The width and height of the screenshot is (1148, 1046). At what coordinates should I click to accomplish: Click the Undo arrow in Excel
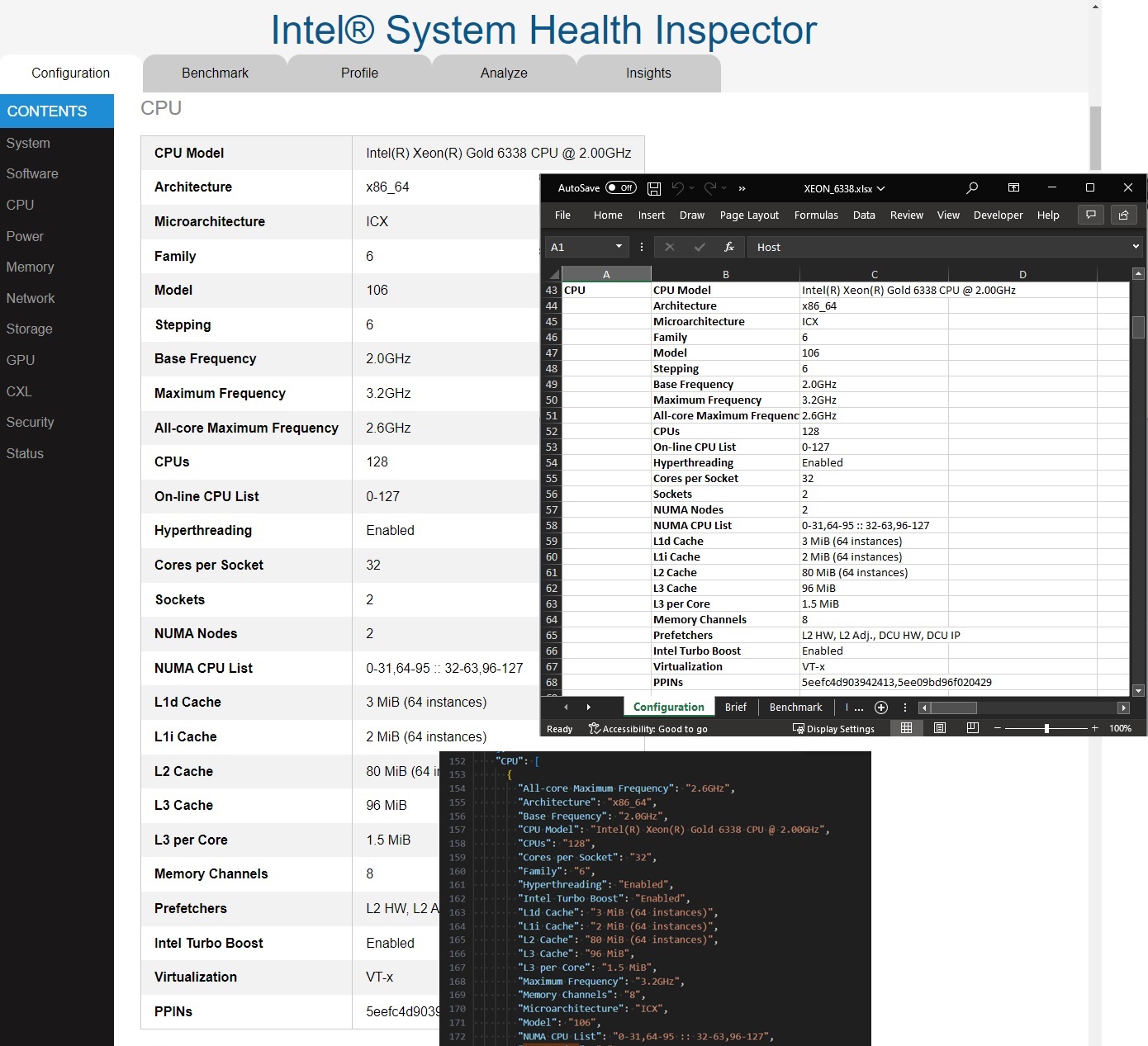click(x=677, y=188)
